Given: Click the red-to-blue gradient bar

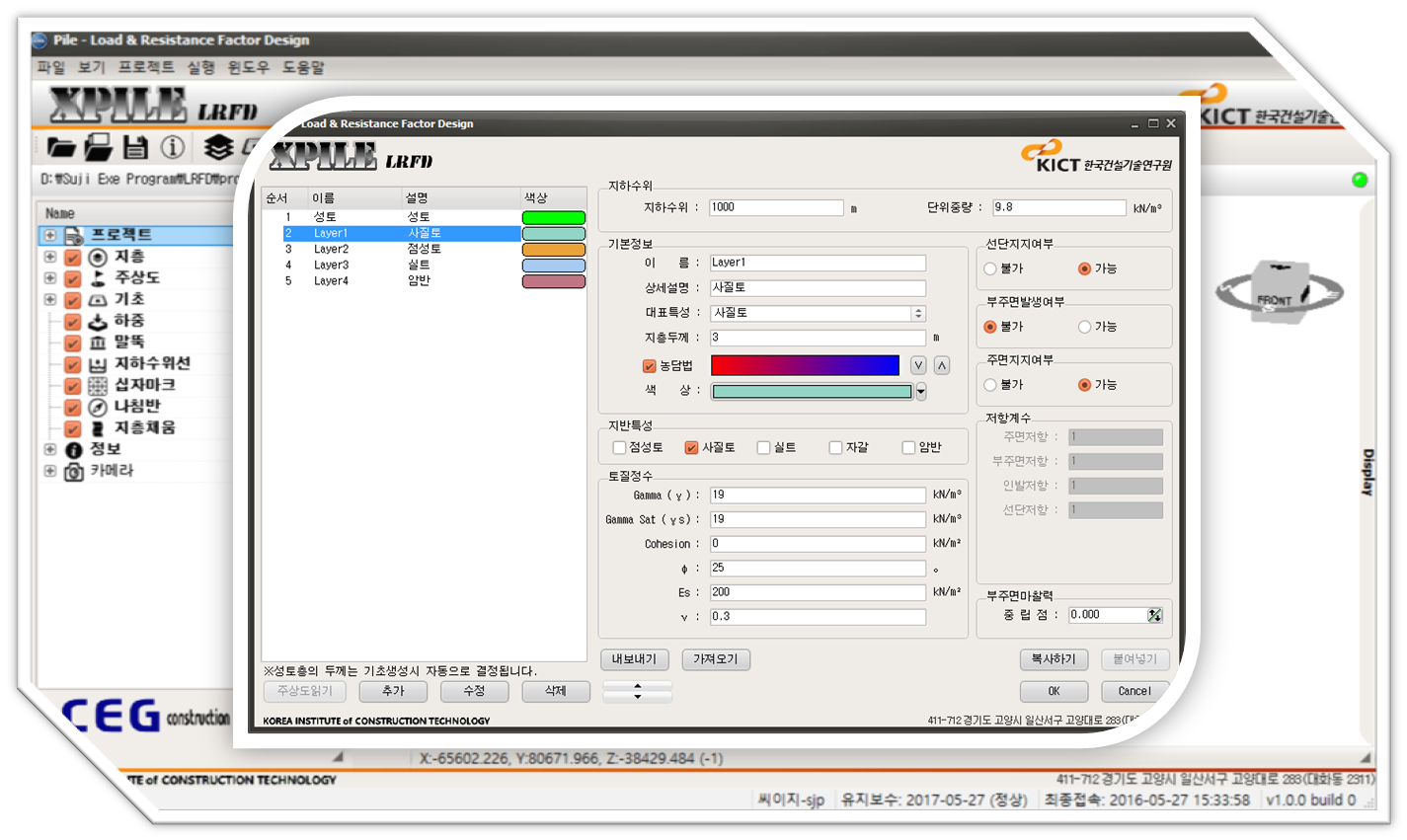Looking at the screenshot, I should tap(805, 365).
